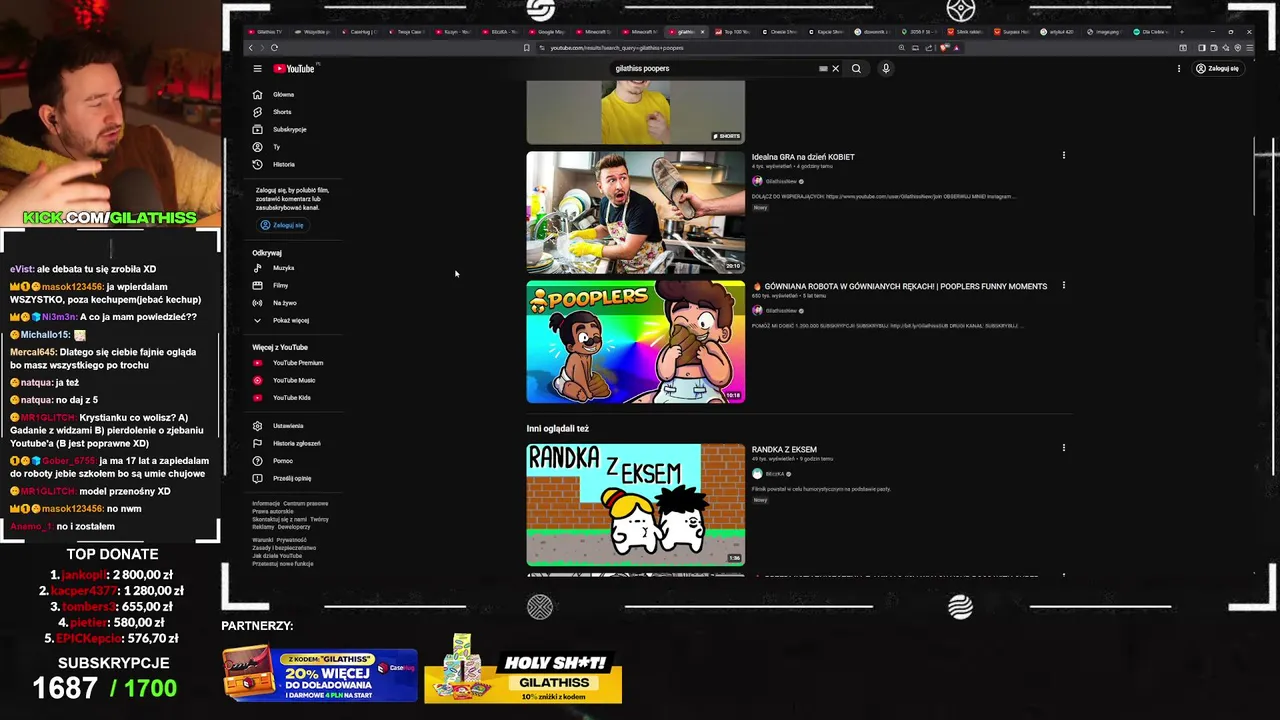Click Przetestuj nowe funkcje footer link
Image resolution: width=1280 pixels, height=720 pixels.
coord(283,564)
